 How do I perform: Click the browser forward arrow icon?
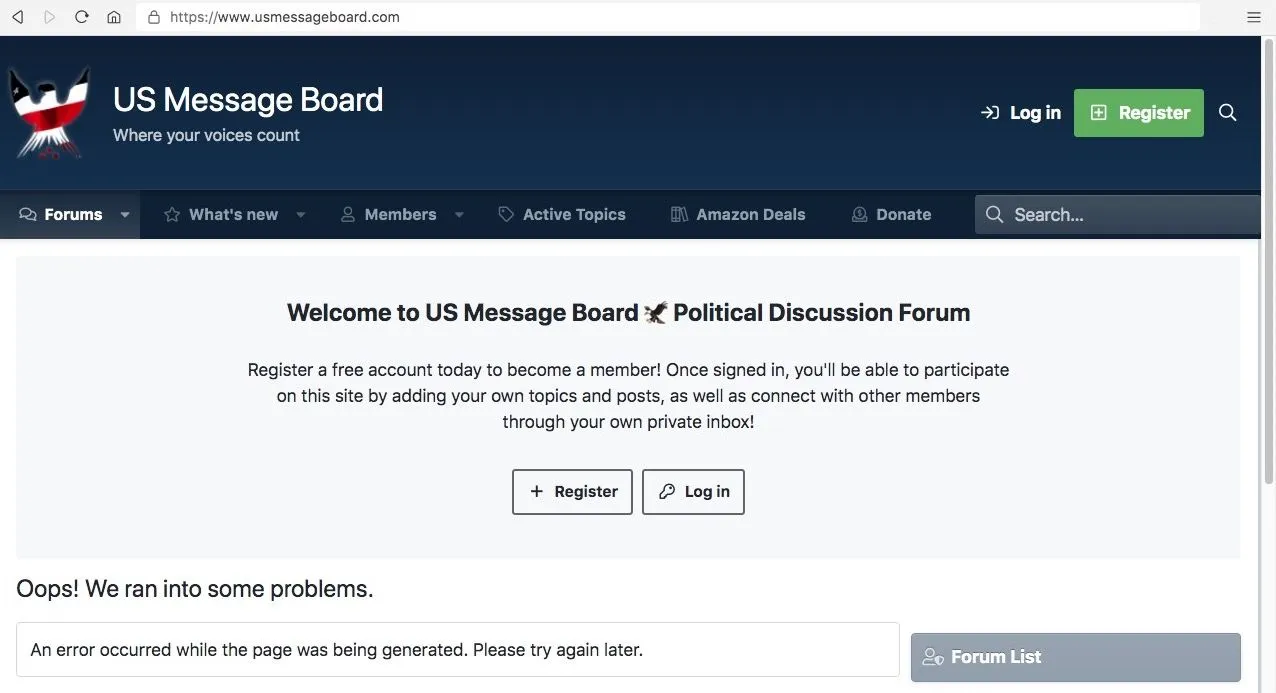pos(50,17)
